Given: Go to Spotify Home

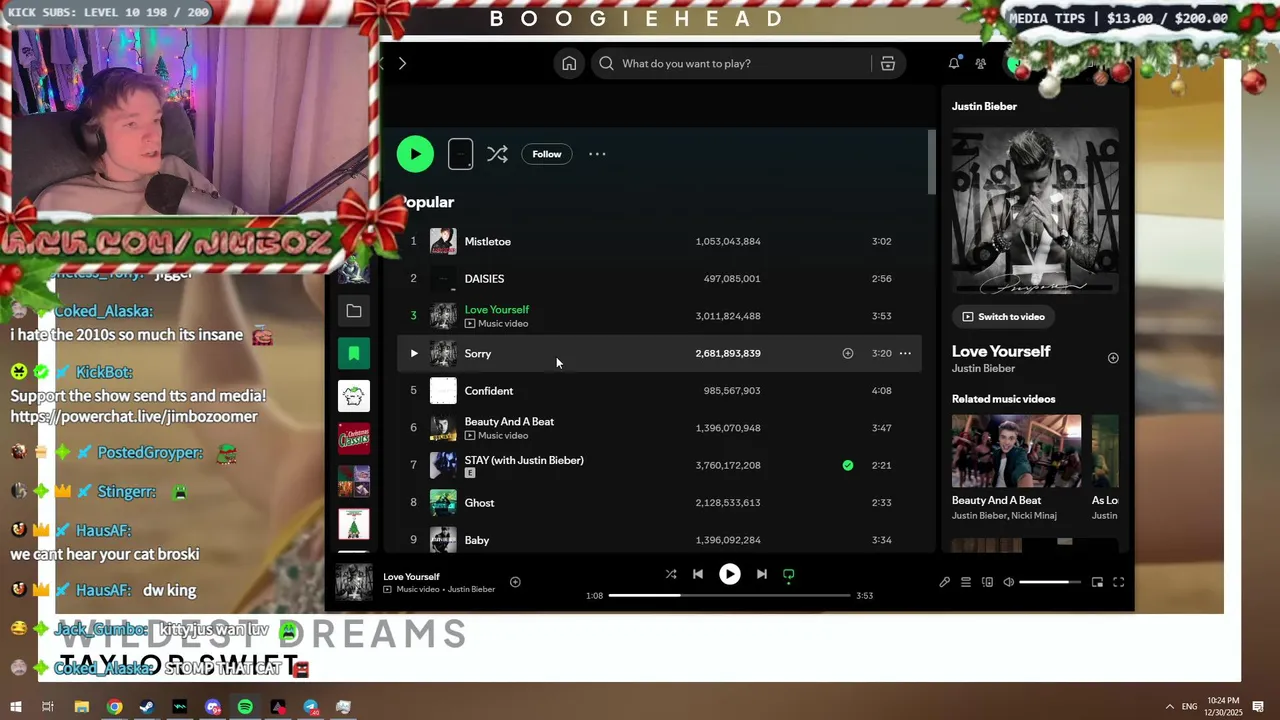Looking at the screenshot, I should [569, 63].
